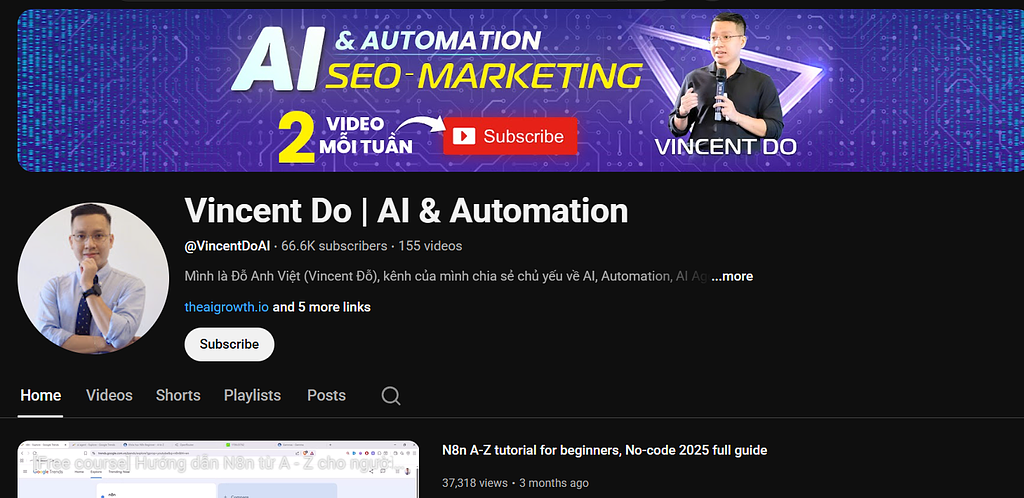Open the N8n A-Z tutorial video title
Viewport: 1024px width, 498px height.
[604, 450]
